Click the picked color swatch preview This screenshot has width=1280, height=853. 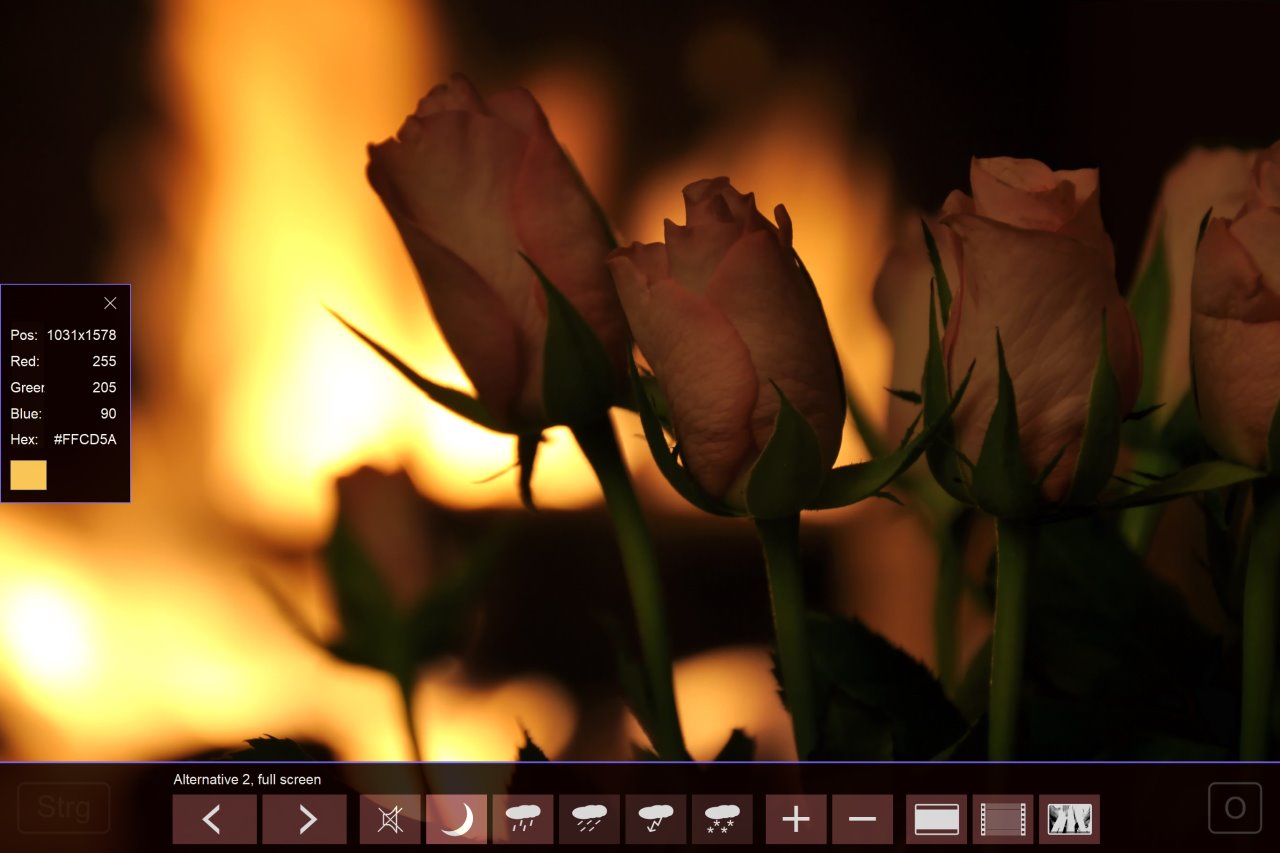[x=28, y=475]
